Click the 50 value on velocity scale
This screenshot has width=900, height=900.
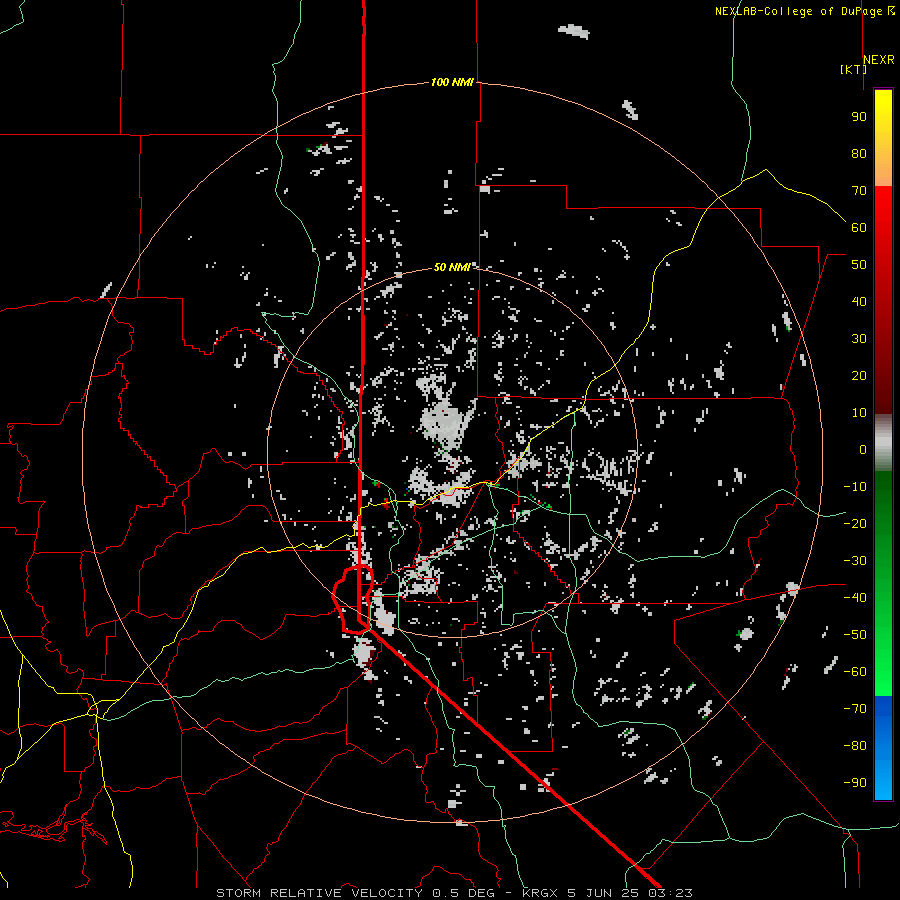pyautogui.click(x=859, y=265)
